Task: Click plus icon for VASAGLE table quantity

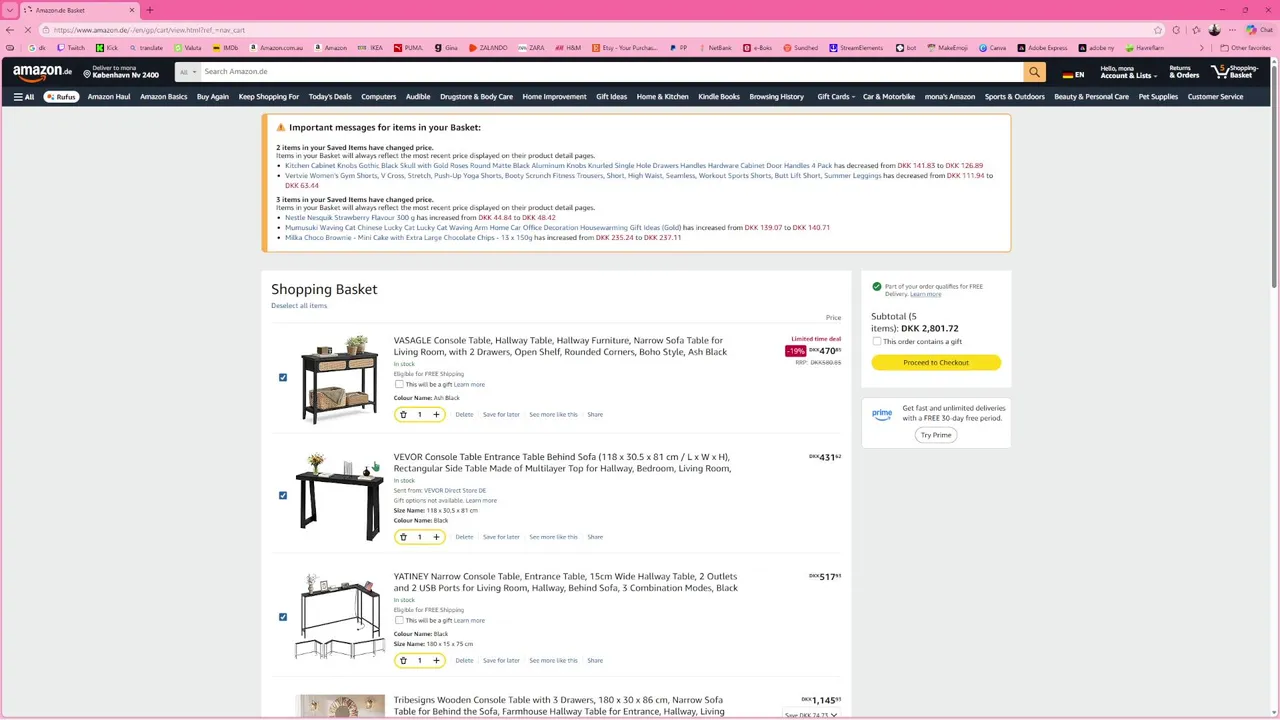Action: [436, 414]
